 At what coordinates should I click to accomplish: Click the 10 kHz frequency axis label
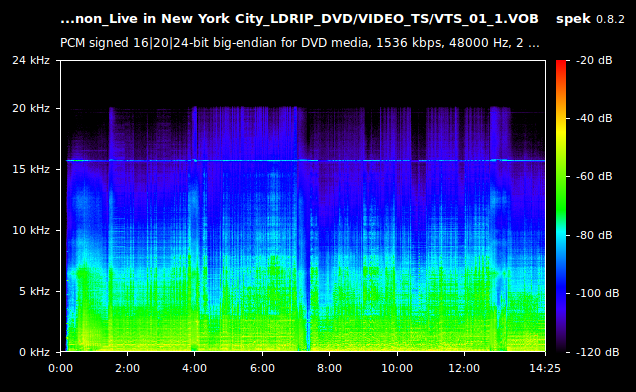[31, 230]
